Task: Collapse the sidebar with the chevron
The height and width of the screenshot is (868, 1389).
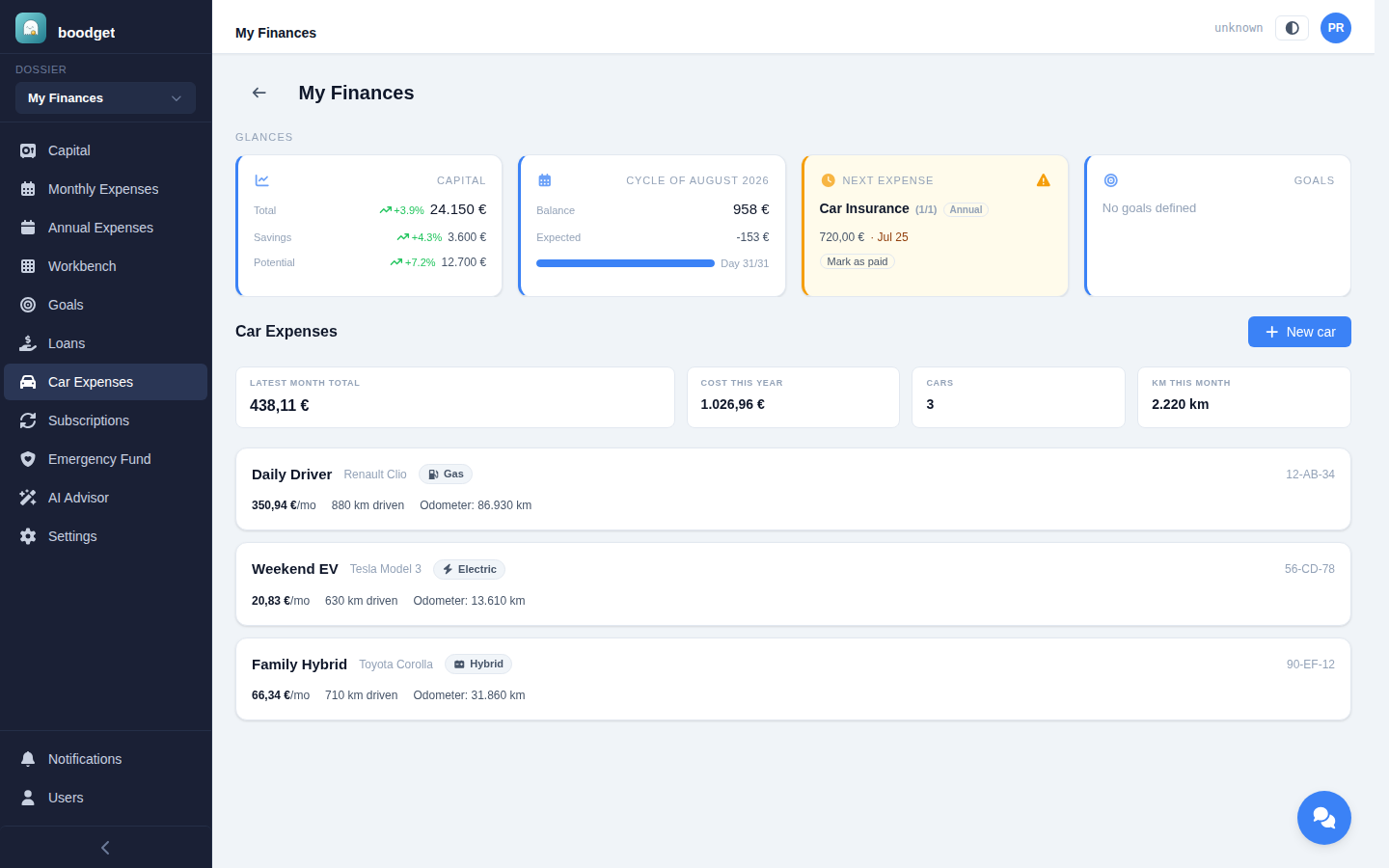Action: [105, 848]
